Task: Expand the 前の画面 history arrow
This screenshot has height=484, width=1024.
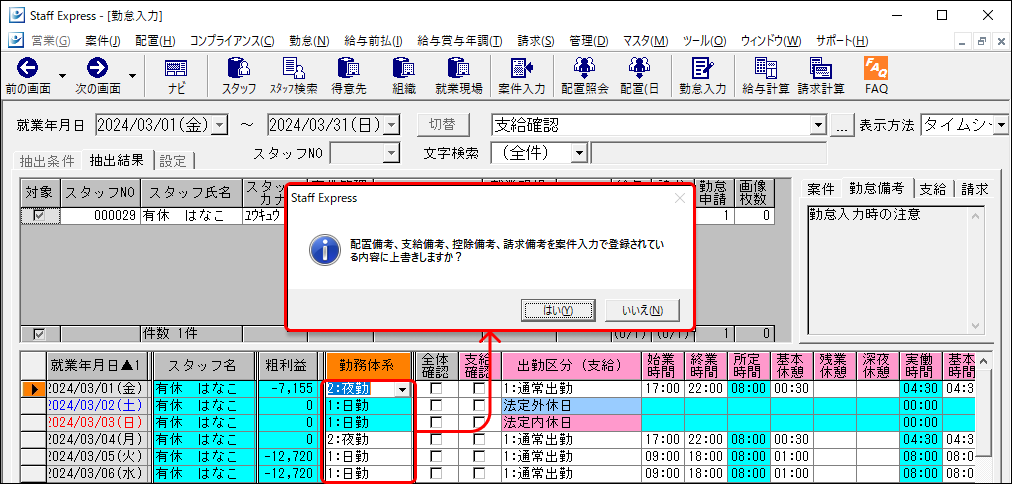Action: (x=62, y=76)
